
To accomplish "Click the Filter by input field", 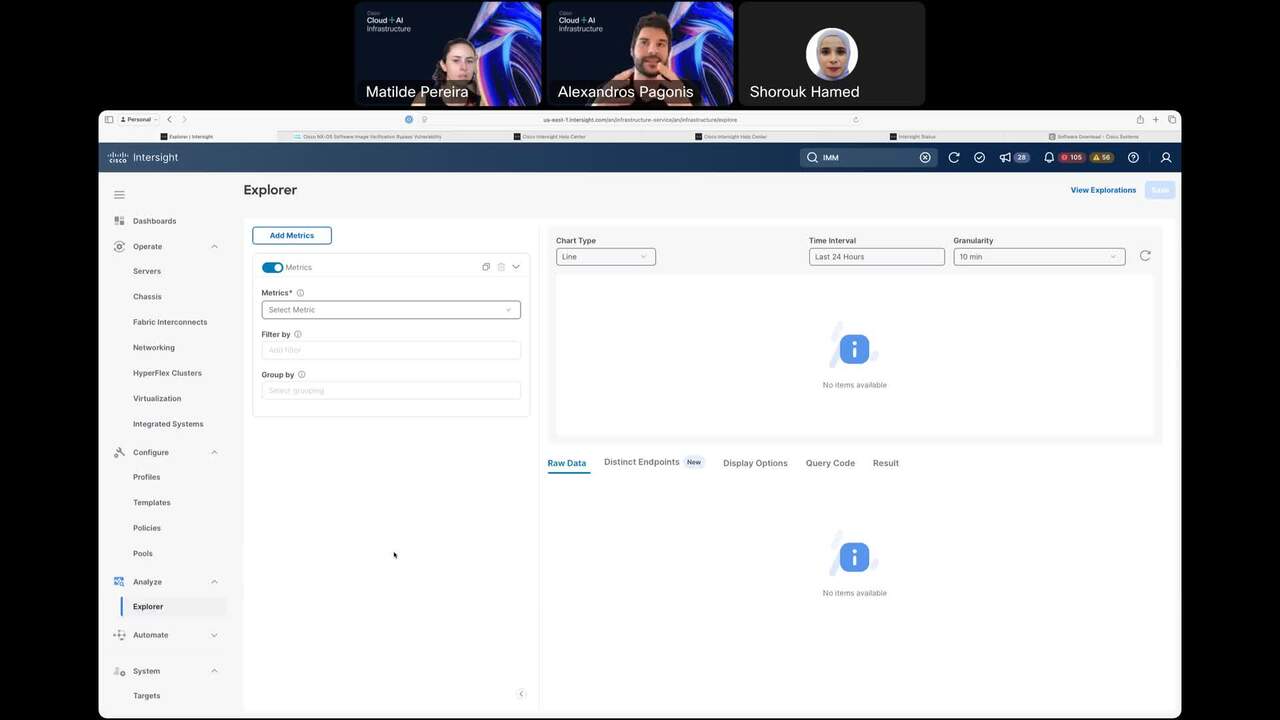I will pos(391,350).
